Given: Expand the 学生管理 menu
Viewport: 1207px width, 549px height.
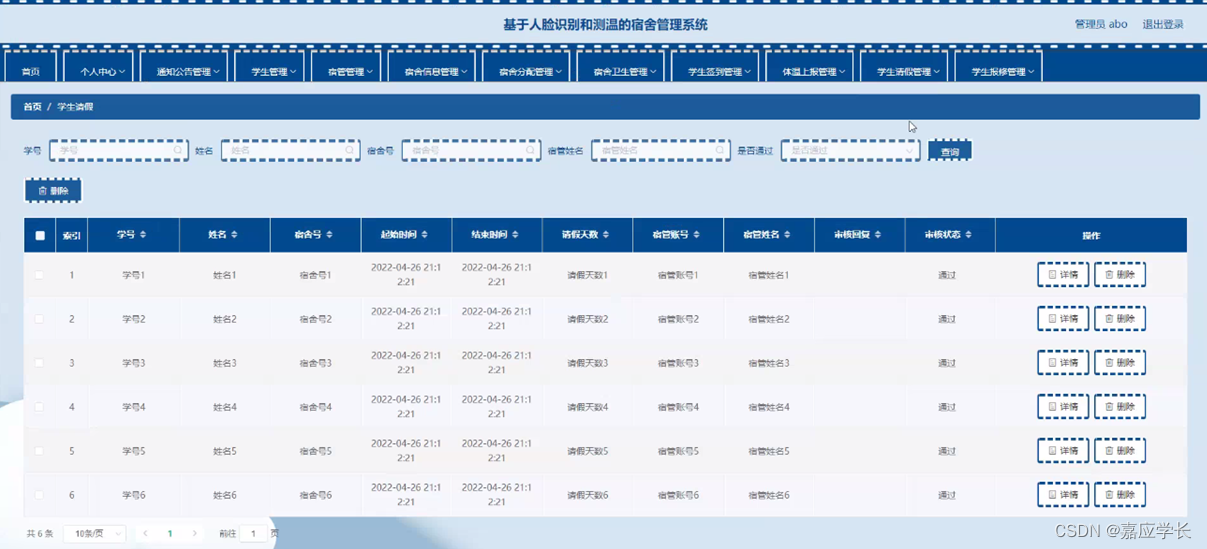Looking at the screenshot, I should point(270,69).
